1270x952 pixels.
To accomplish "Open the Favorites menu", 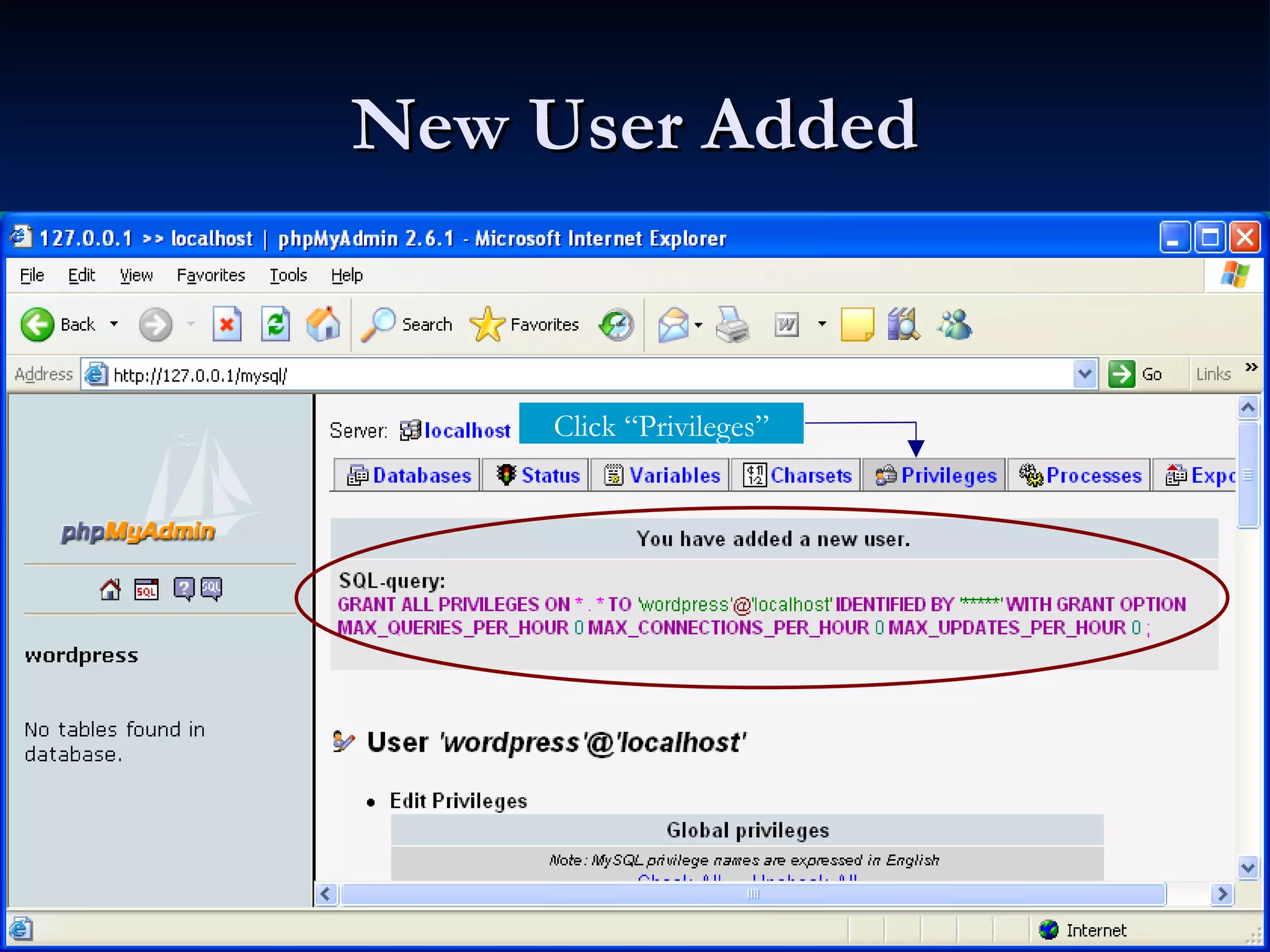I will [x=211, y=275].
